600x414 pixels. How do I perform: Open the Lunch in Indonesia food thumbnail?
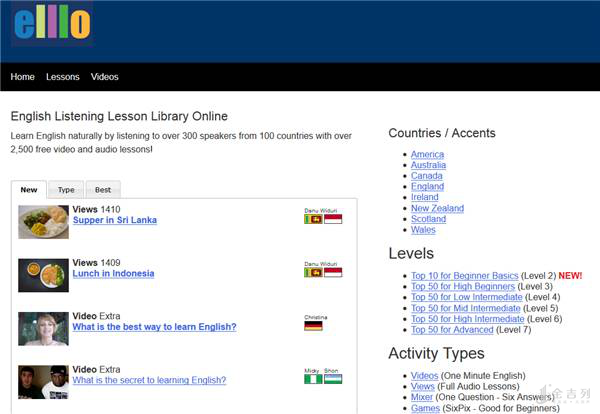tap(43, 275)
